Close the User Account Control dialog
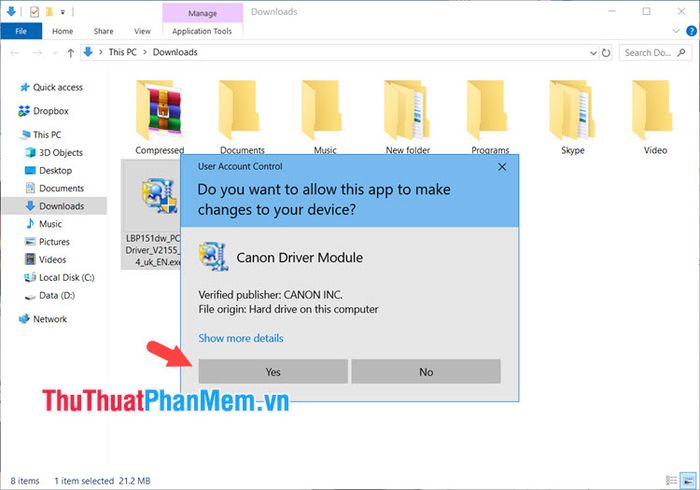The height and width of the screenshot is (490, 700). (502, 167)
